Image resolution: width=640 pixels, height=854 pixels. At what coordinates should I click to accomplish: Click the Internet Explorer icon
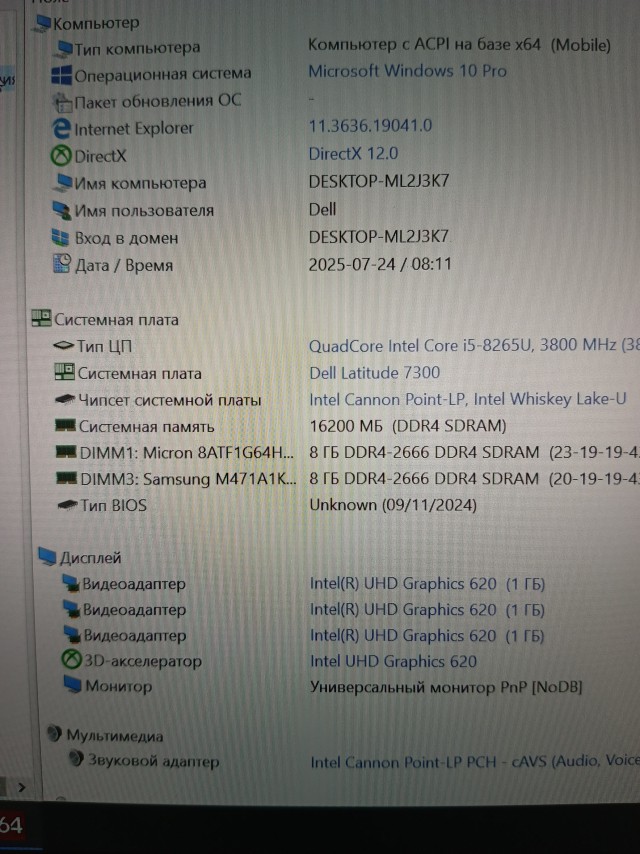61,129
